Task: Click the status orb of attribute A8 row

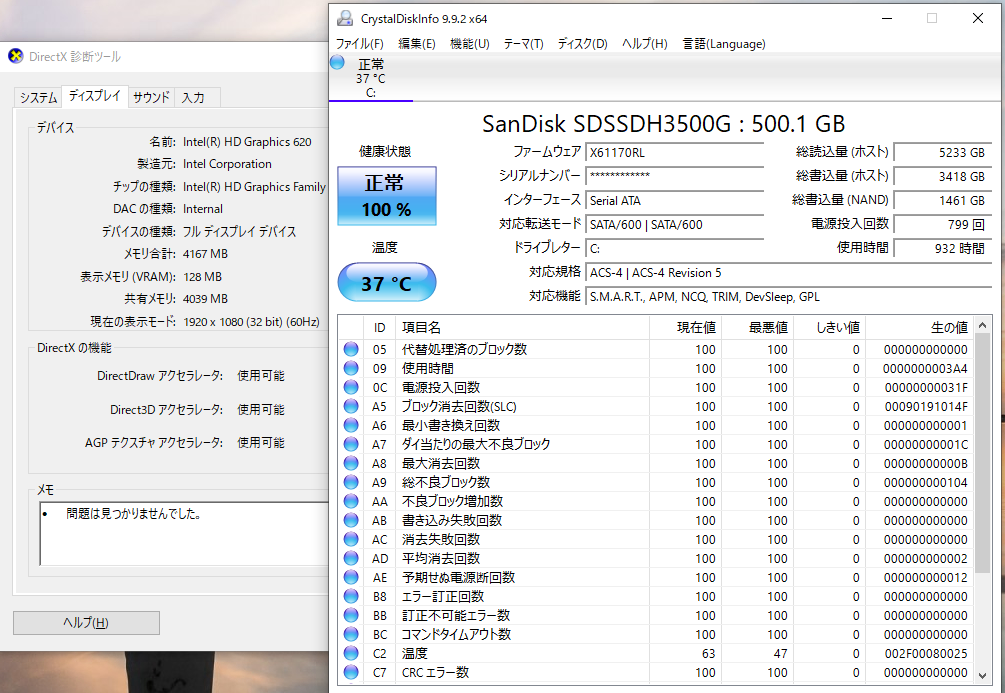Action: (351, 463)
